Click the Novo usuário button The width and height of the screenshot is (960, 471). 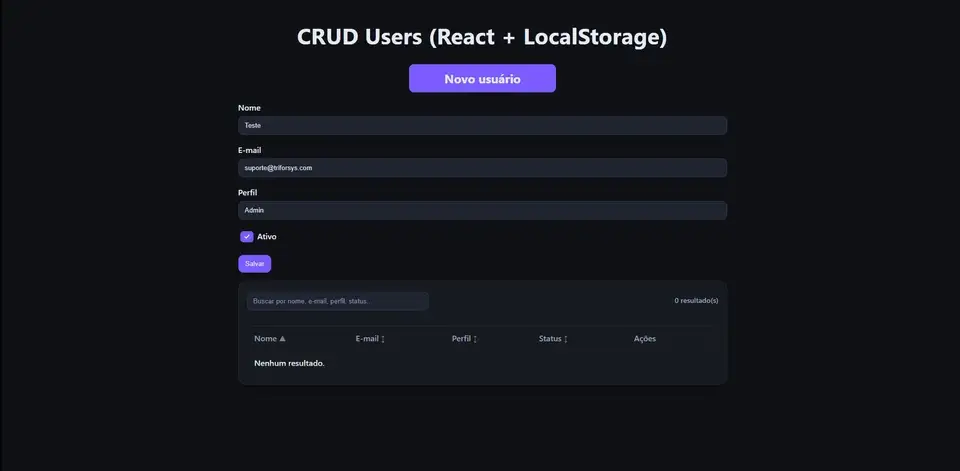[x=482, y=78]
